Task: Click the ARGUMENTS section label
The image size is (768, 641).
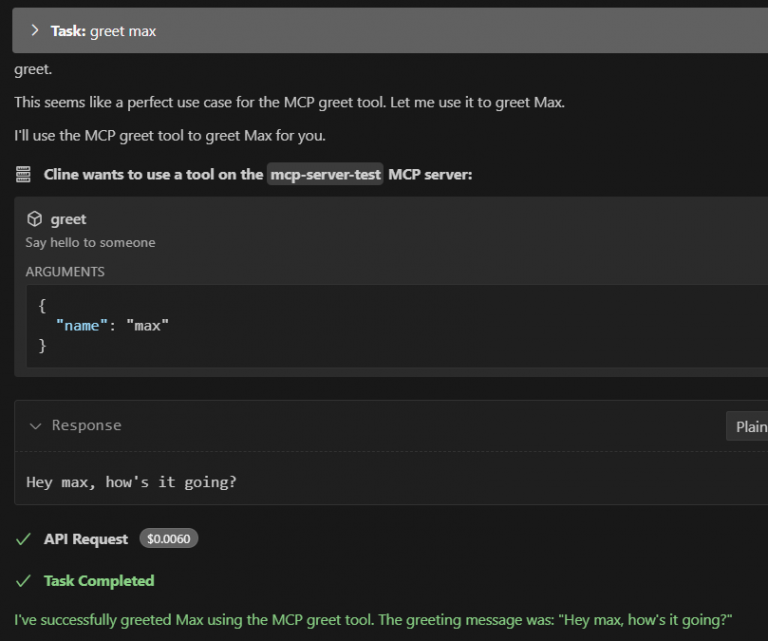Action: [x=65, y=271]
